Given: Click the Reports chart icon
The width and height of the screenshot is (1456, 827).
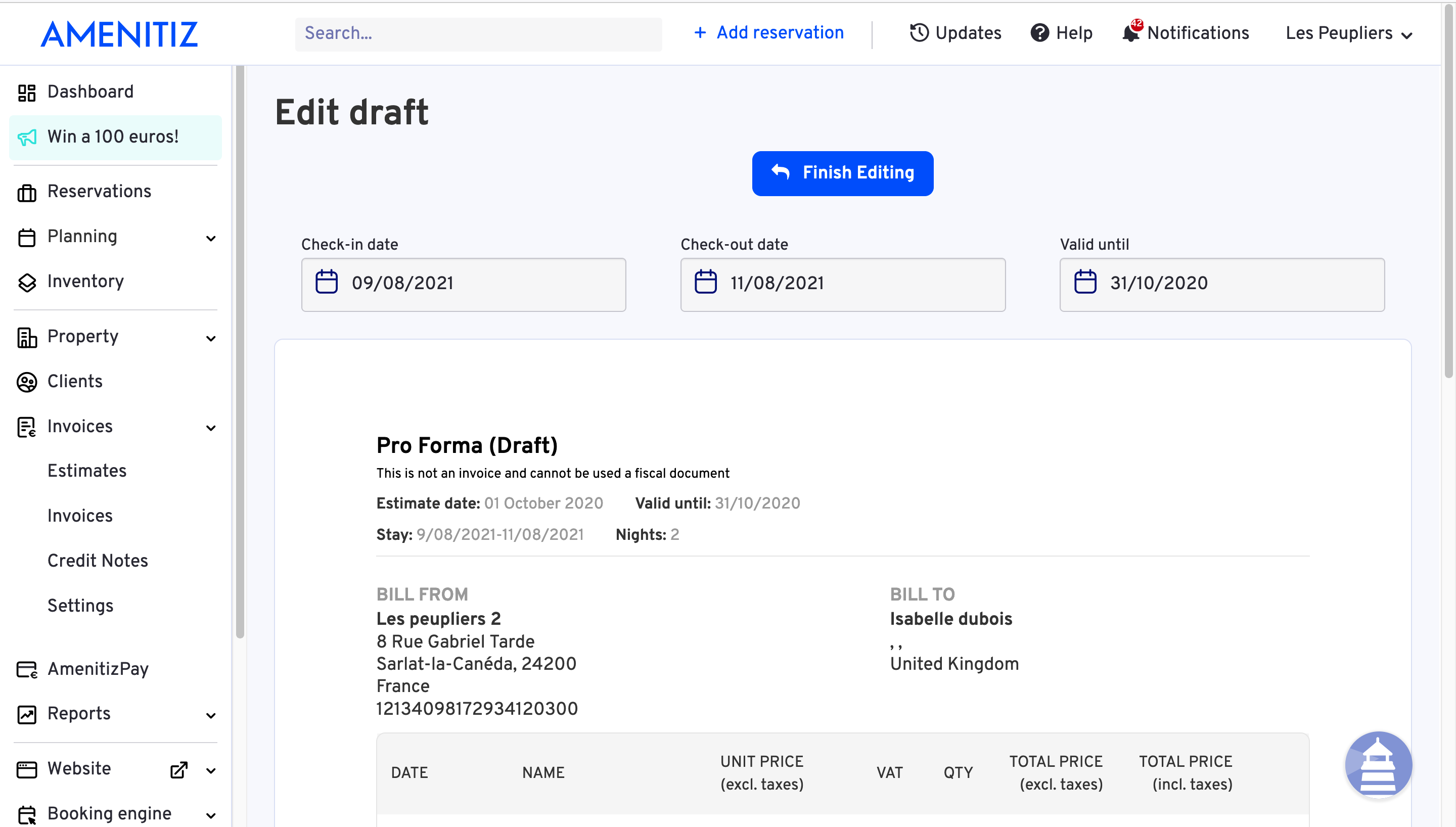Looking at the screenshot, I should coord(27,715).
